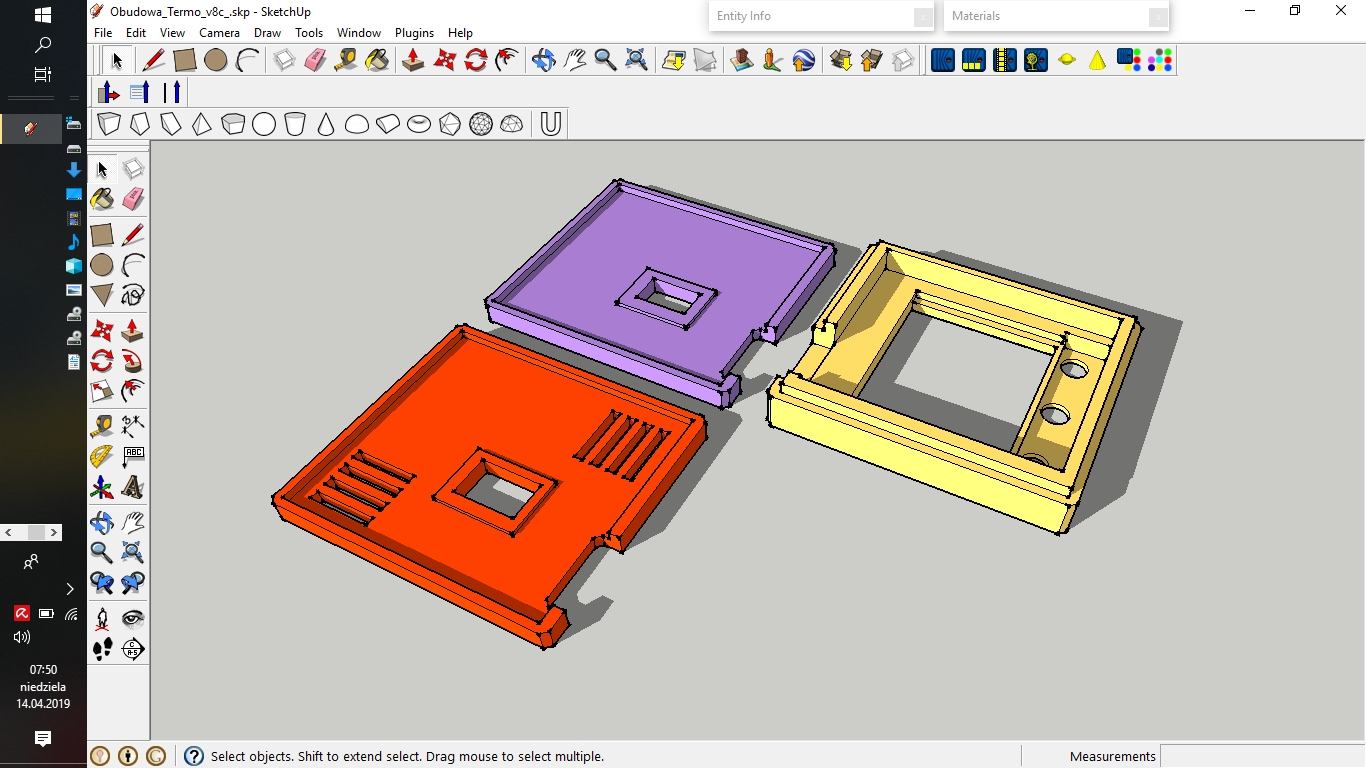Open Task View on the taskbar
The width and height of the screenshot is (1366, 768).
coord(43,75)
